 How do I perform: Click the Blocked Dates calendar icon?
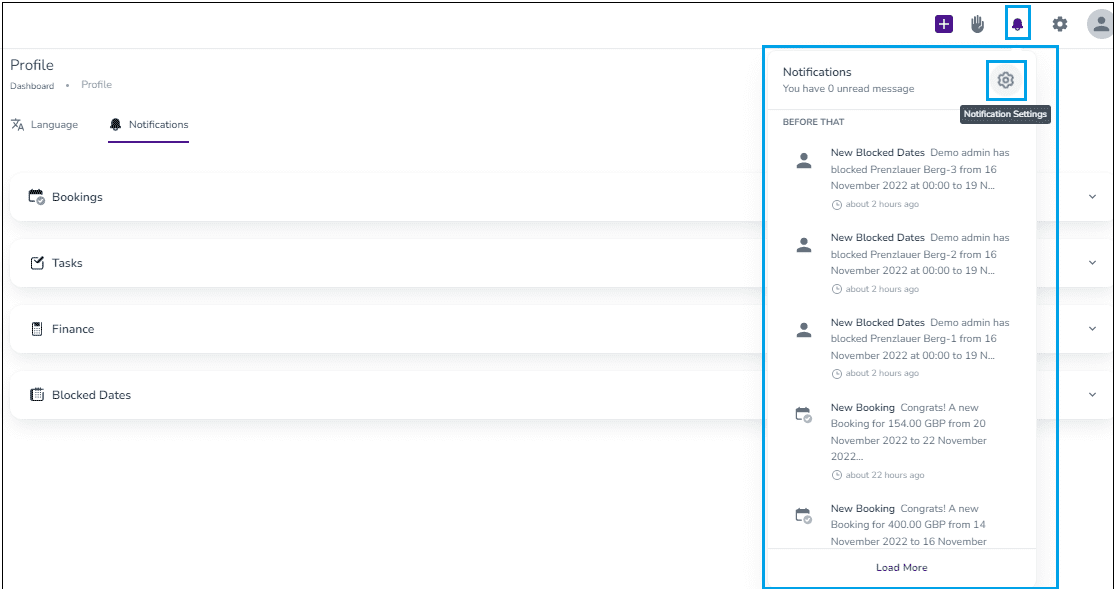pos(37,395)
